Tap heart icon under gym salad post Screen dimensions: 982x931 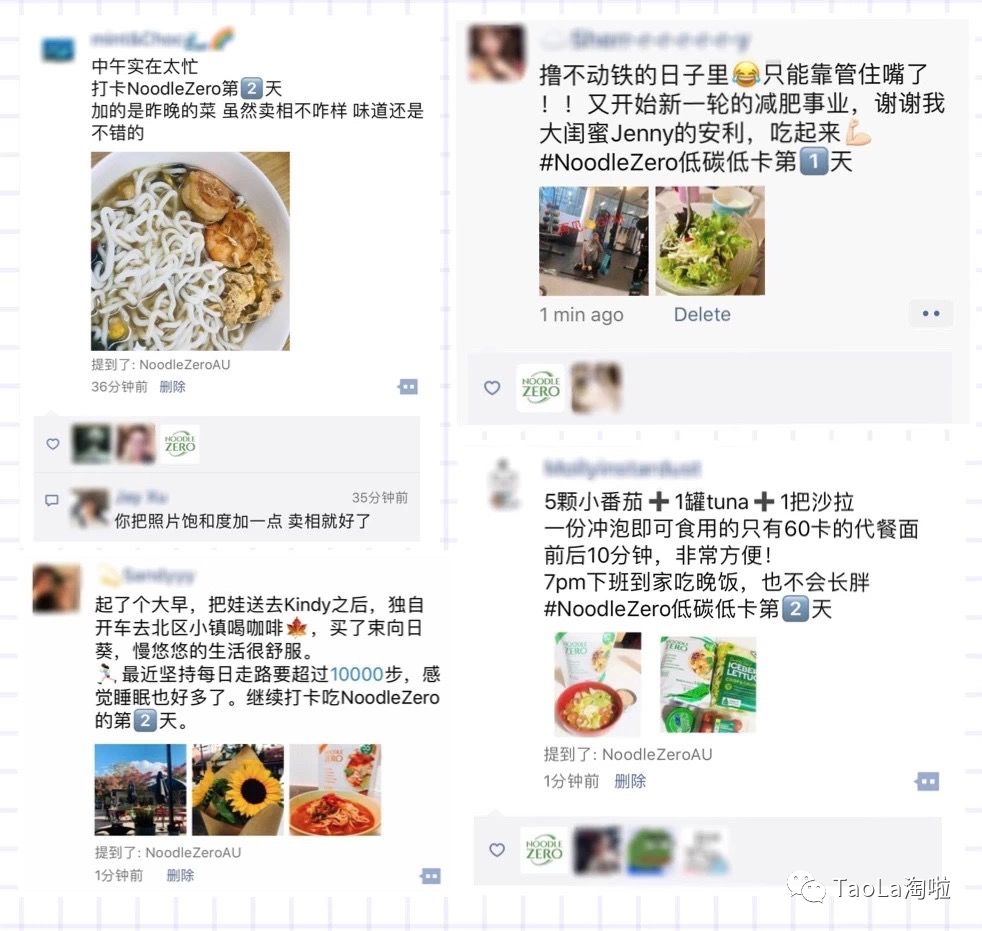[x=492, y=388]
